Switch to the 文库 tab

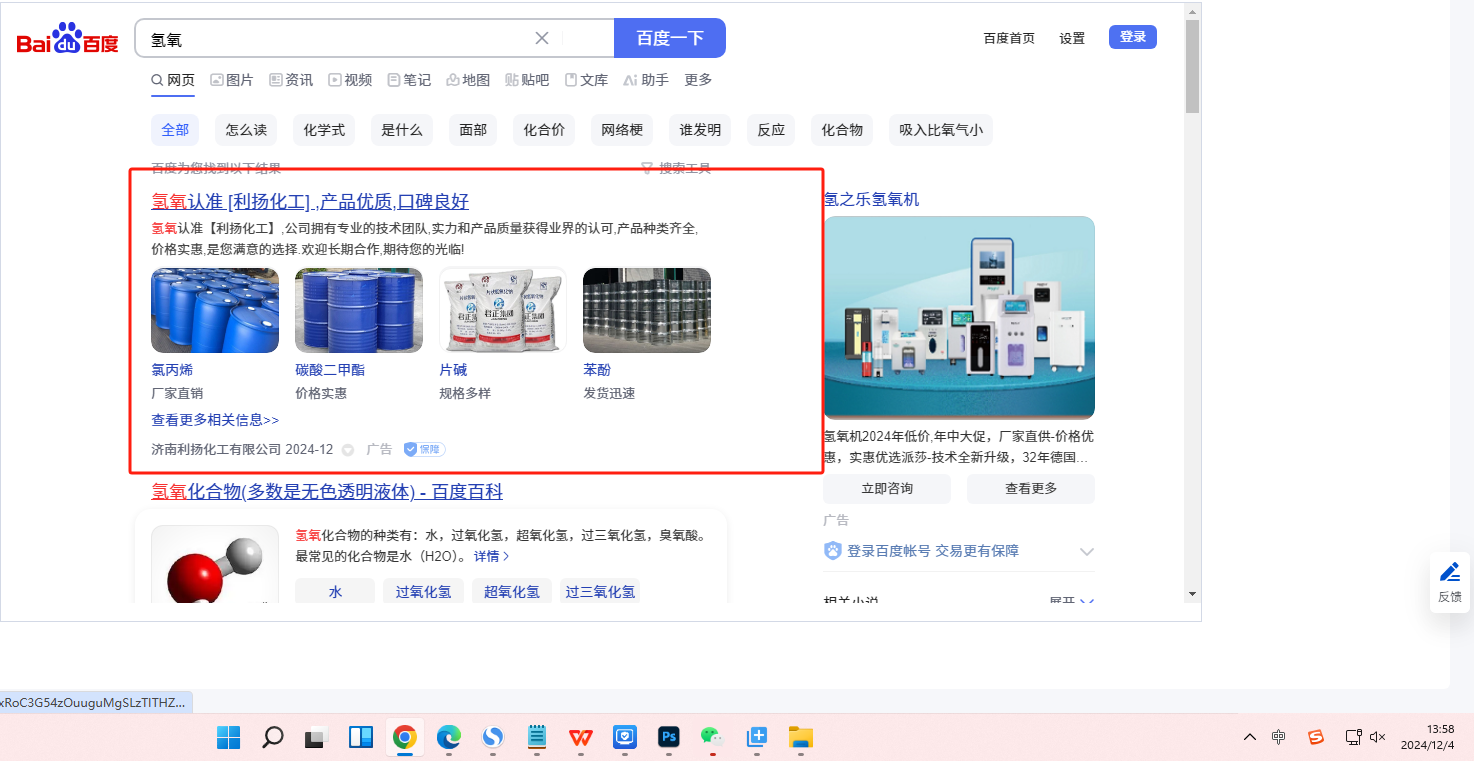[x=586, y=80]
